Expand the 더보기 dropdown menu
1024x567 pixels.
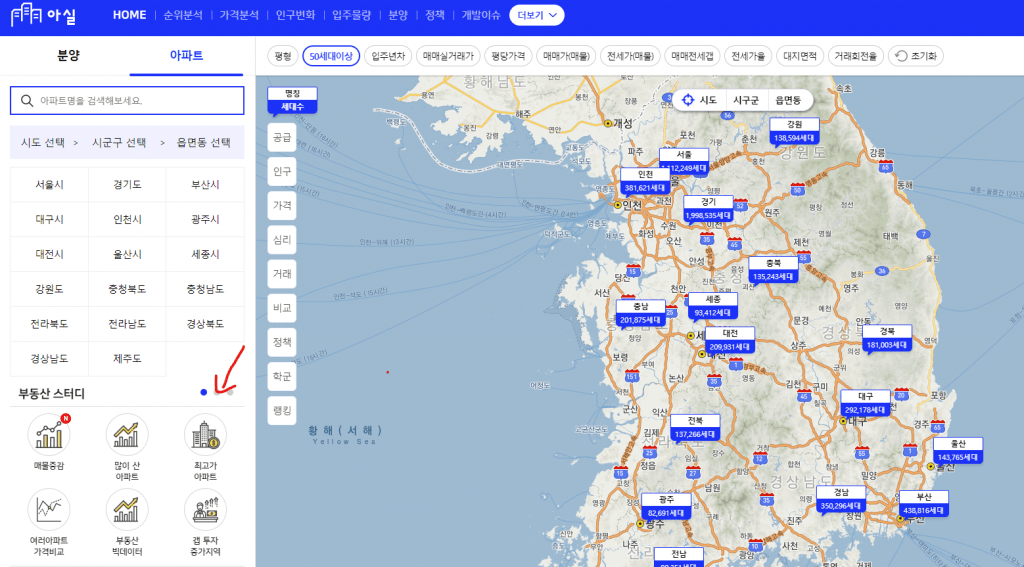(x=537, y=15)
